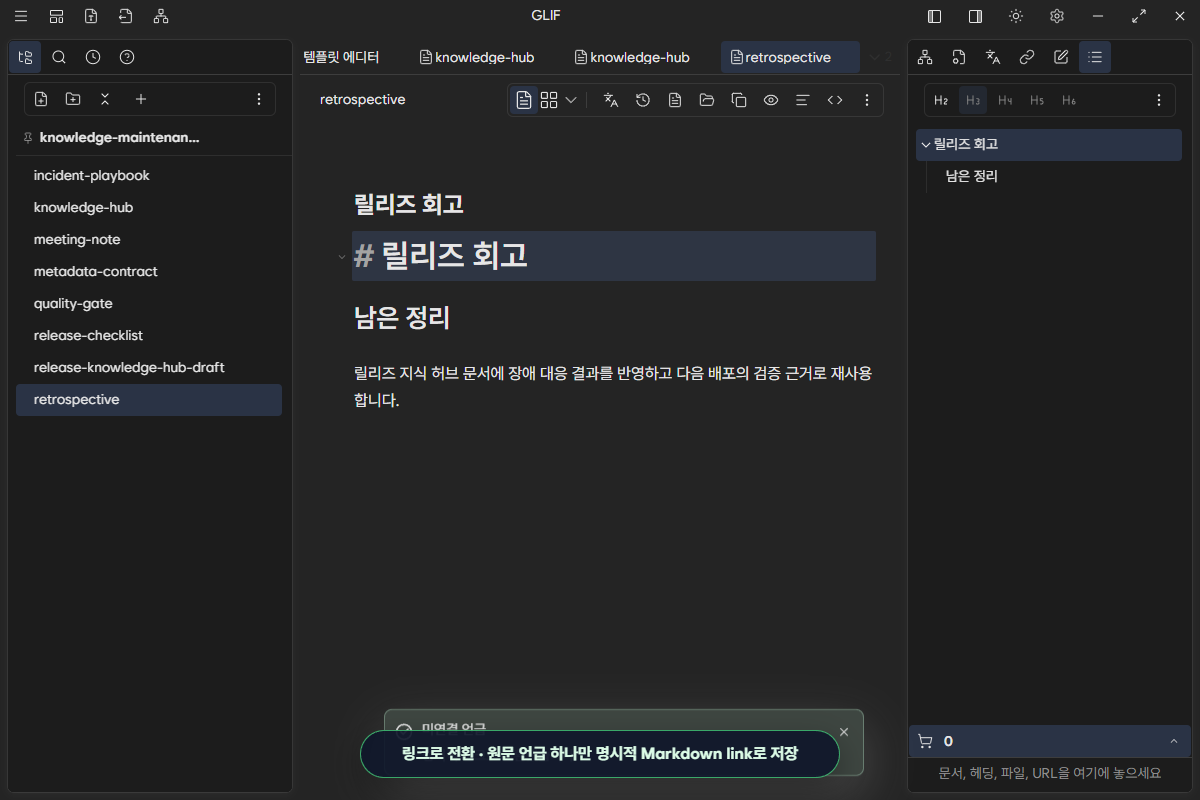Collapse the heading fold chevron beside # 릴리즈 회고
1200x800 pixels.
[x=342, y=257]
